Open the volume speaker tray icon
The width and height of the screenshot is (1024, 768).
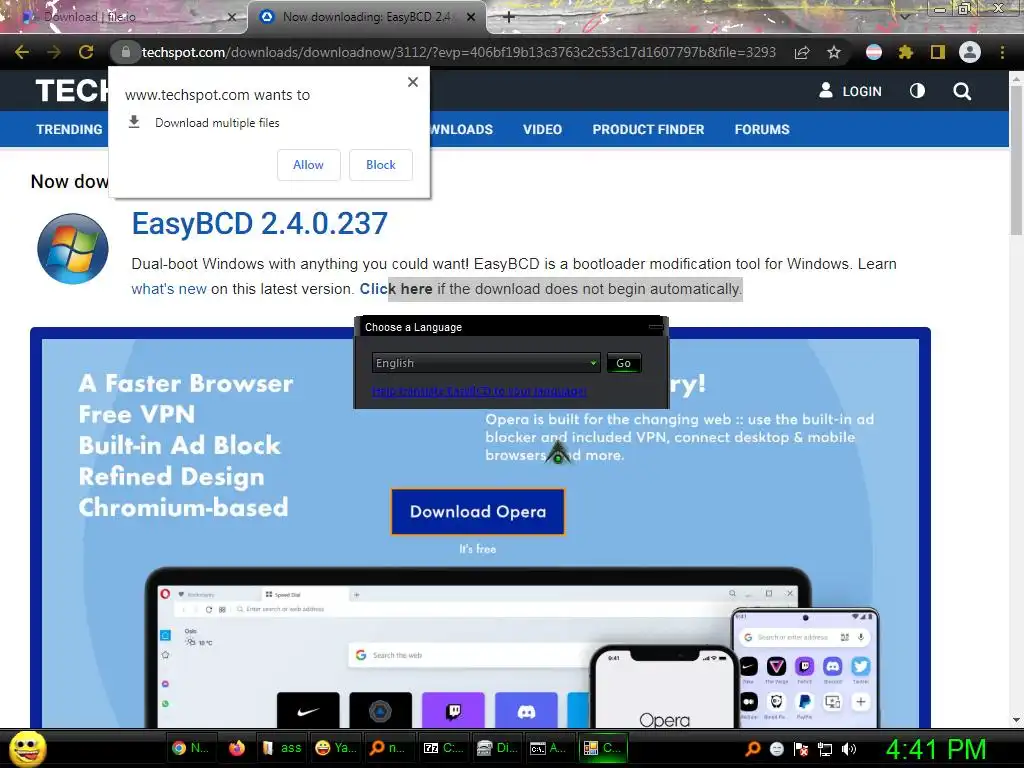(x=849, y=749)
